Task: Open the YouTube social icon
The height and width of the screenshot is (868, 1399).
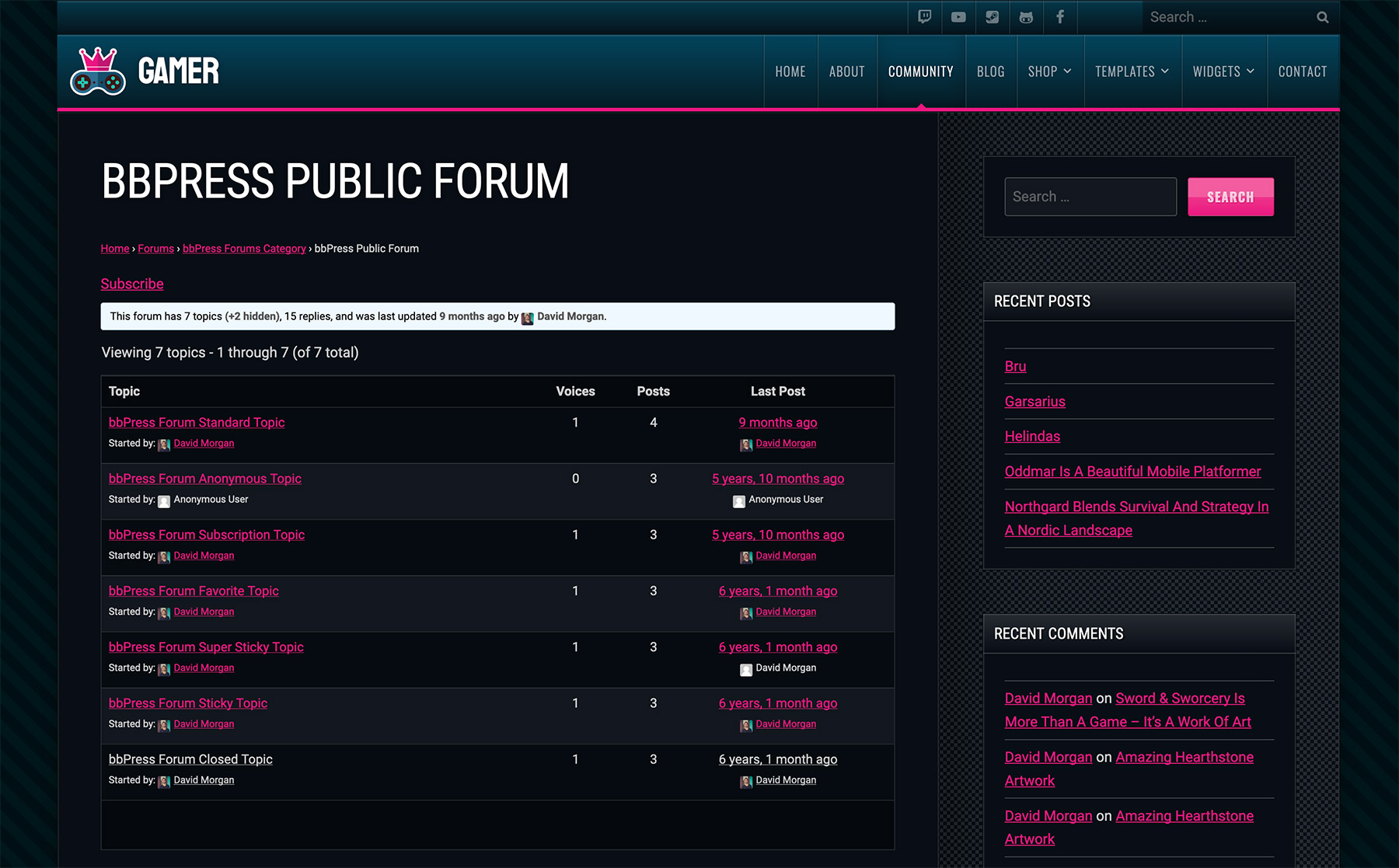Action: click(958, 17)
